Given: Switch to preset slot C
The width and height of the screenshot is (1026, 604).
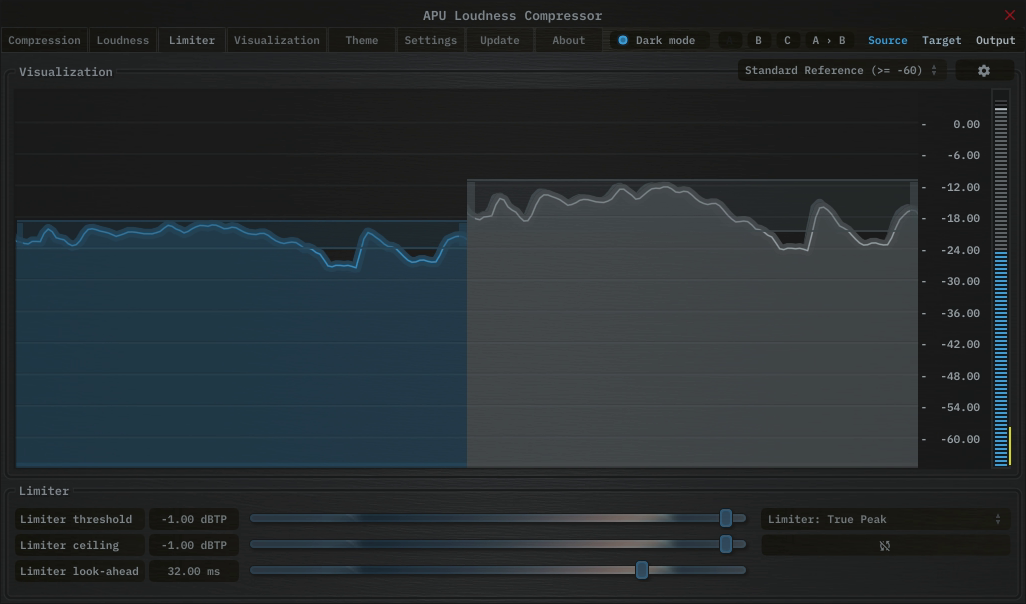Looking at the screenshot, I should pos(787,40).
